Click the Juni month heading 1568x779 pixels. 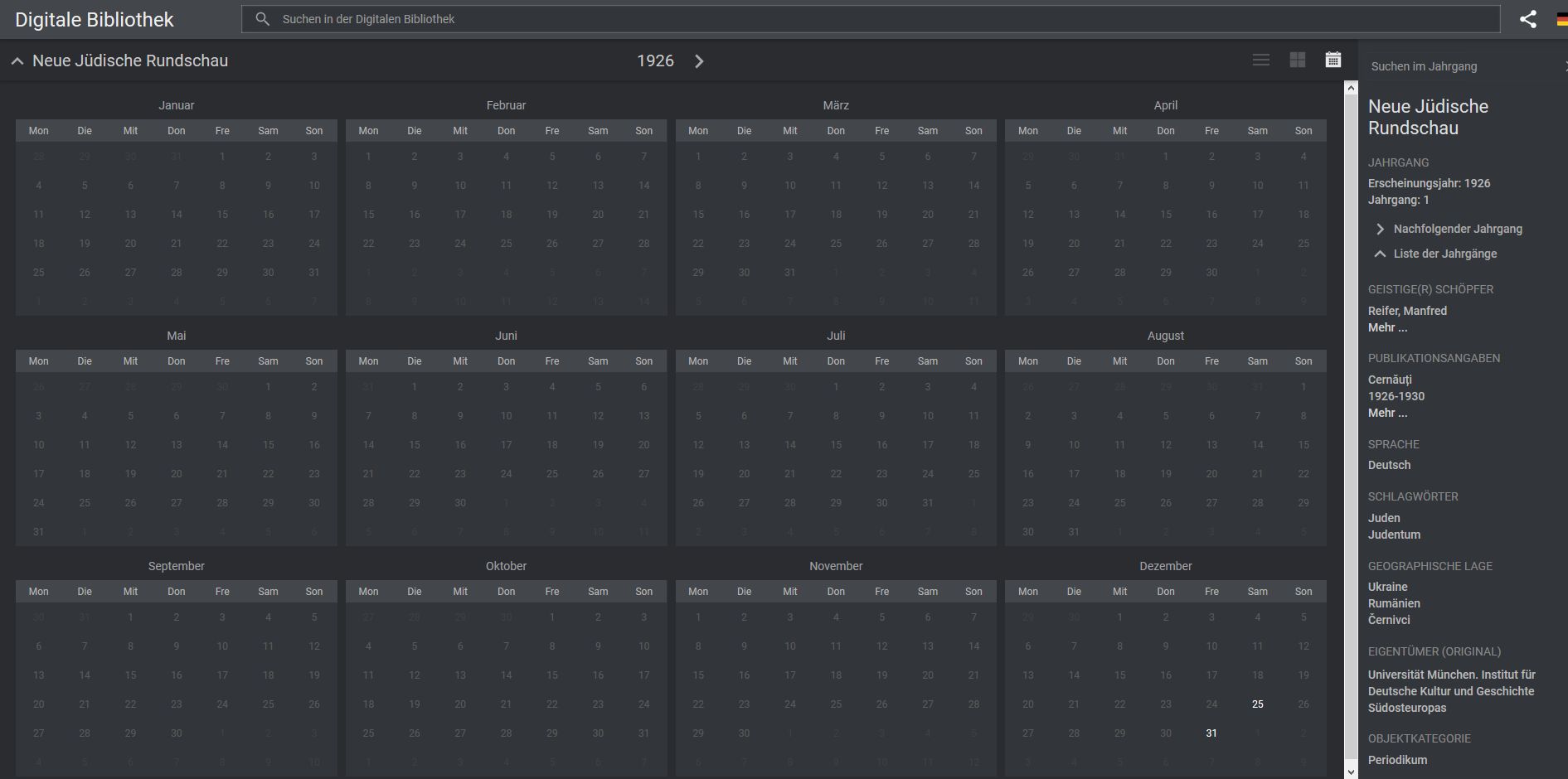[x=506, y=336]
